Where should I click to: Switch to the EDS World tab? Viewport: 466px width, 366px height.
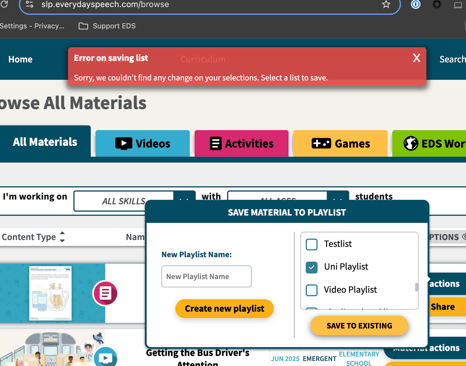(x=429, y=144)
